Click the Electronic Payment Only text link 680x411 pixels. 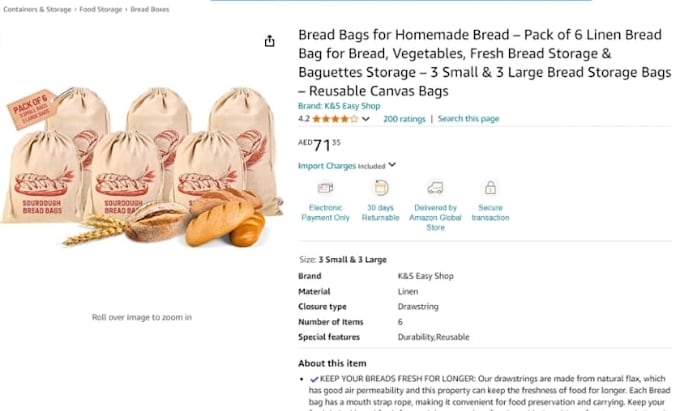pyautogui.click(x=325, y=212)
